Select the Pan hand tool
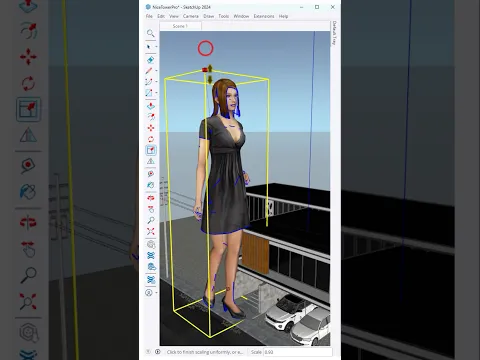Screen dimensions: 480x360 pyautogui.click(x=151, y=209)
